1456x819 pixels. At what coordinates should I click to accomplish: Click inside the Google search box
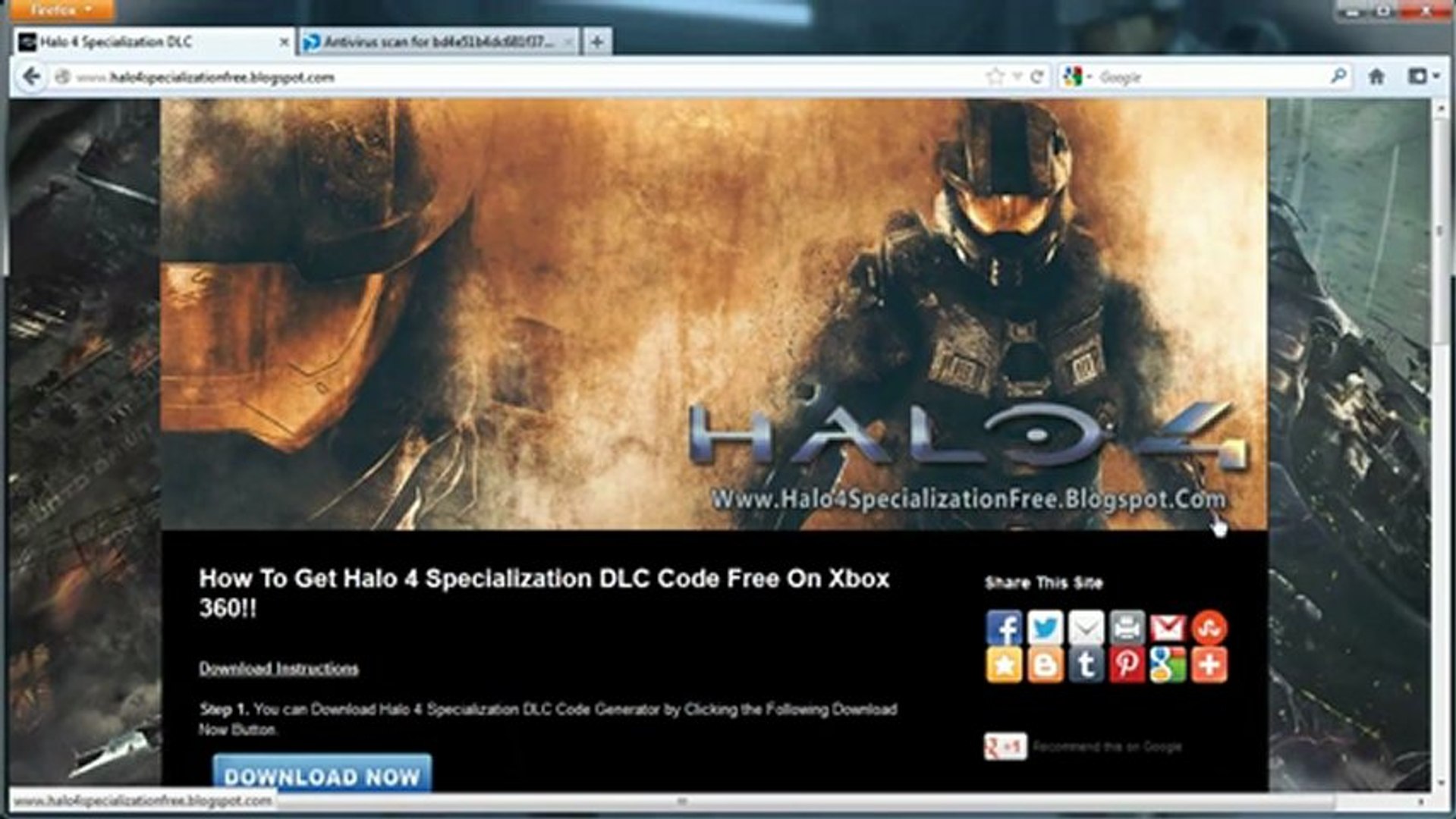tap(1206, 77)
